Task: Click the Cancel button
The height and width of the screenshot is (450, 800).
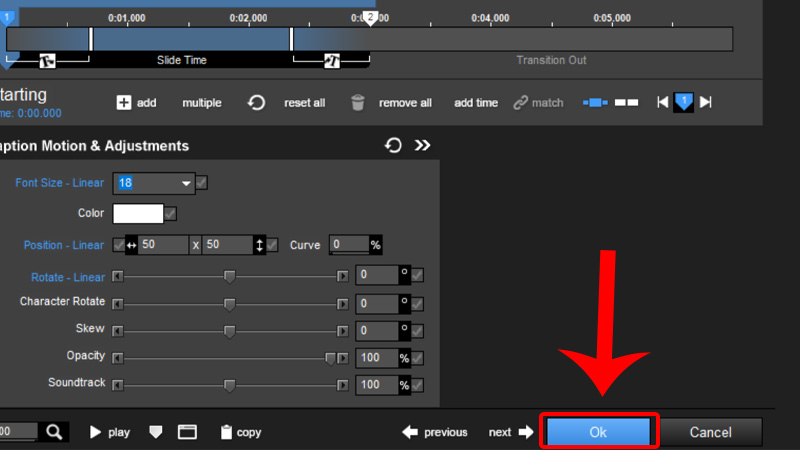Action: (x=710, y=432)
